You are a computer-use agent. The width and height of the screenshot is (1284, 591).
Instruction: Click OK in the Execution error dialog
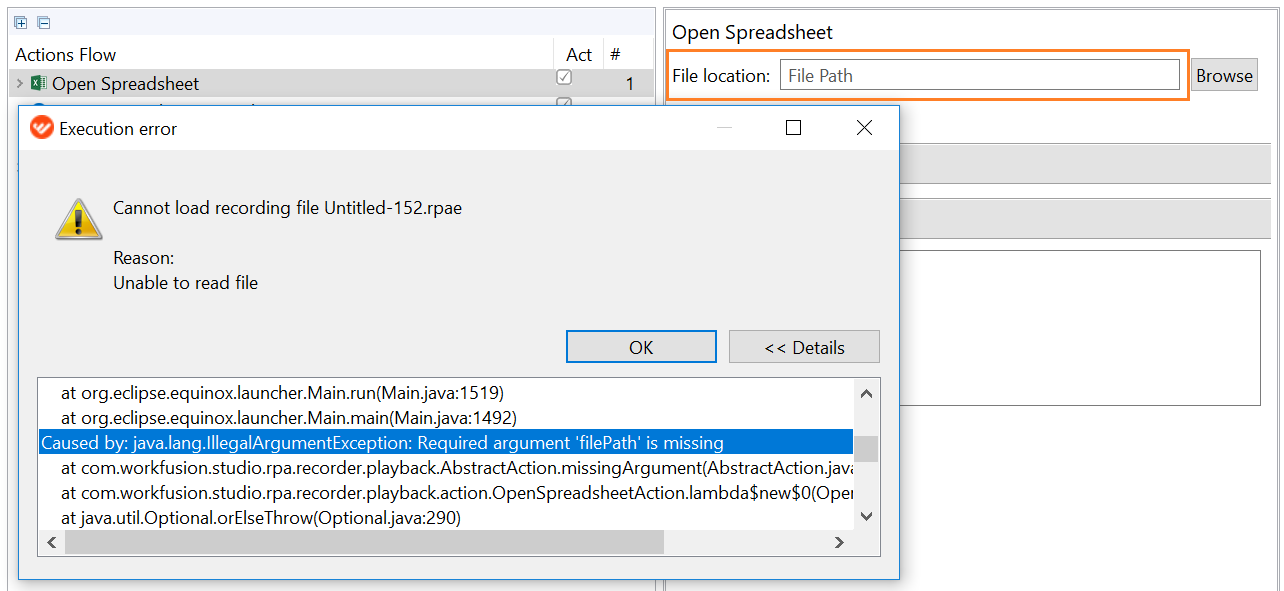[641, 347]
